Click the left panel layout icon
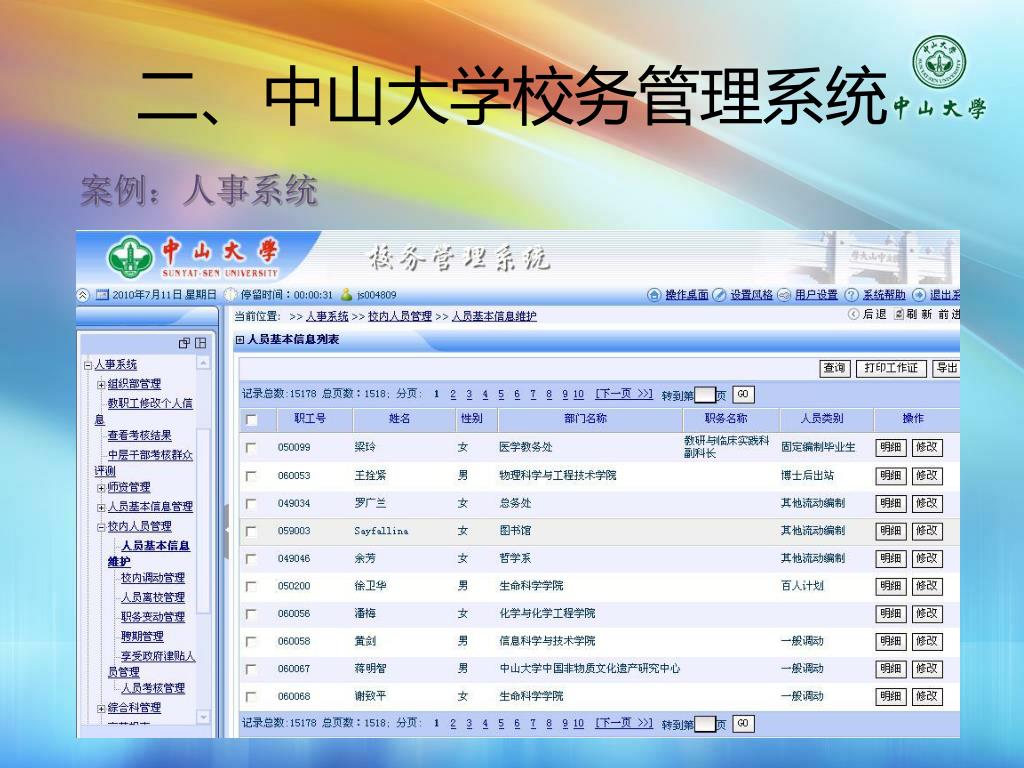This screenshot has height=768, width=1024. click(x=200, y=343)
